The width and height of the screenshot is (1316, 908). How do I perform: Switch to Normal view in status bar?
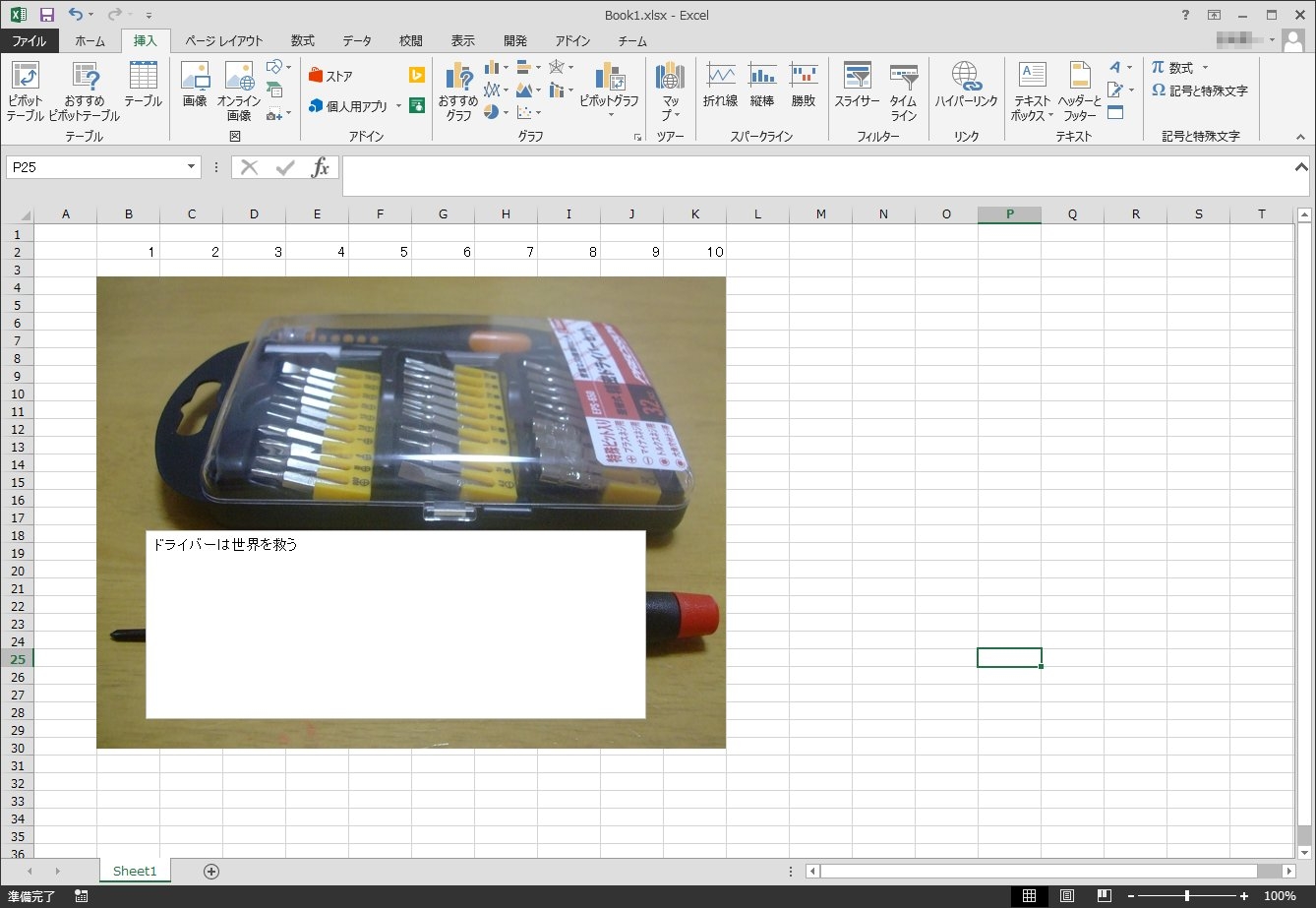pos(1029,896)
